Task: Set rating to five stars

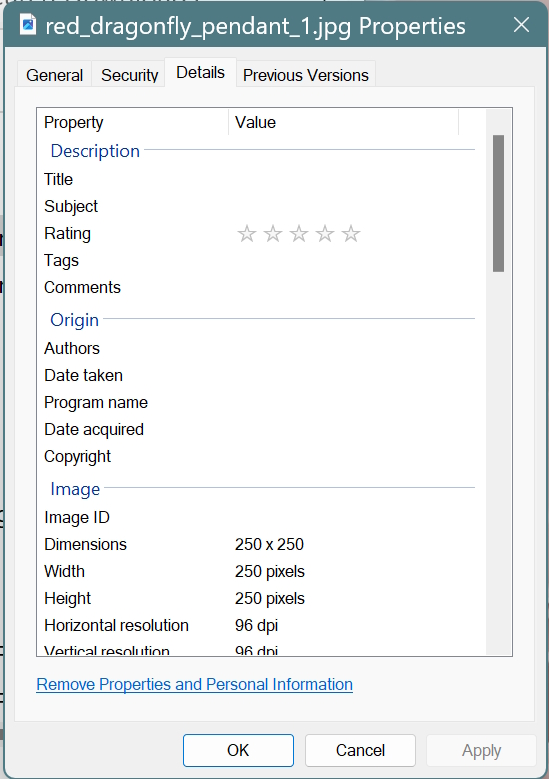Action: [x=351, y=234]
